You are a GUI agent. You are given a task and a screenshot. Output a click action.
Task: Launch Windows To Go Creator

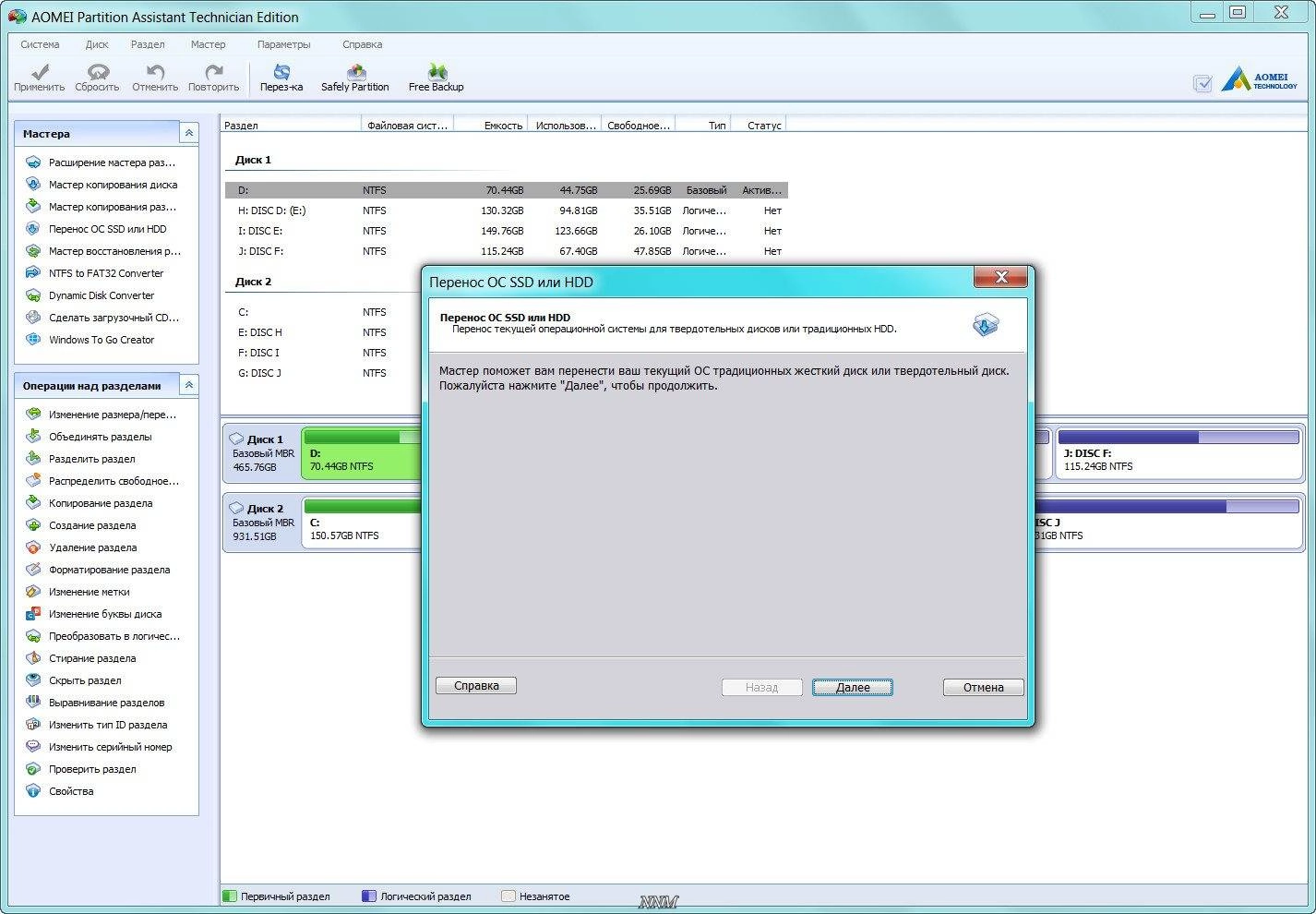[x=90, y=340]
